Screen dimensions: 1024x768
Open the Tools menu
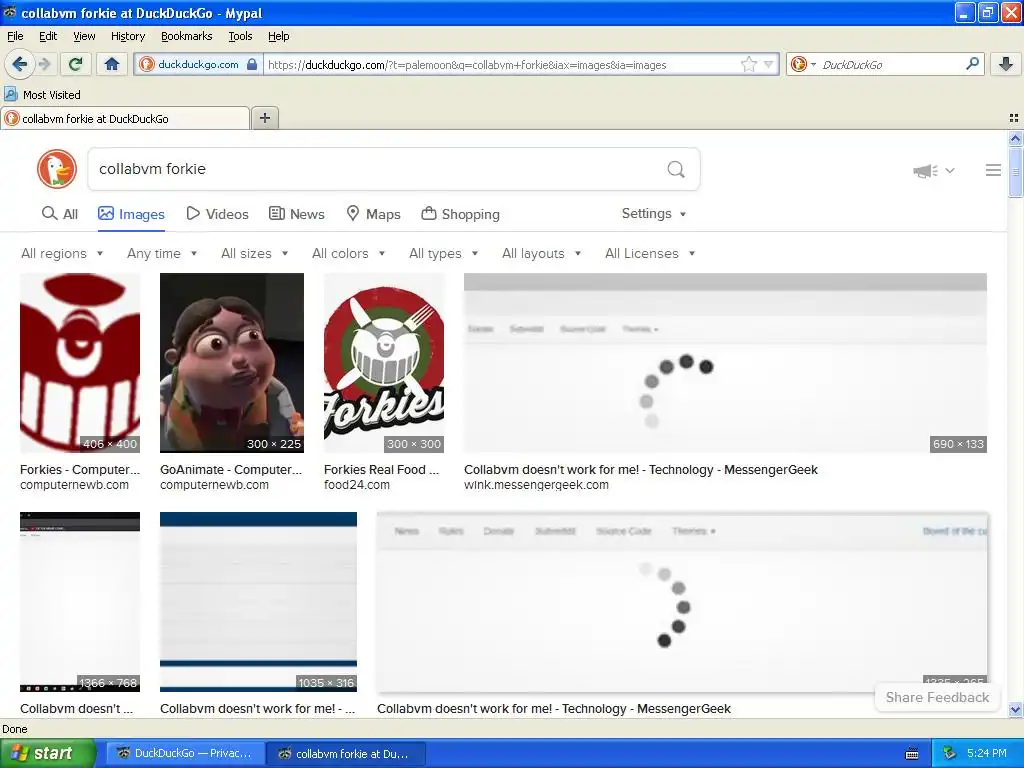(x=240, y=36)
